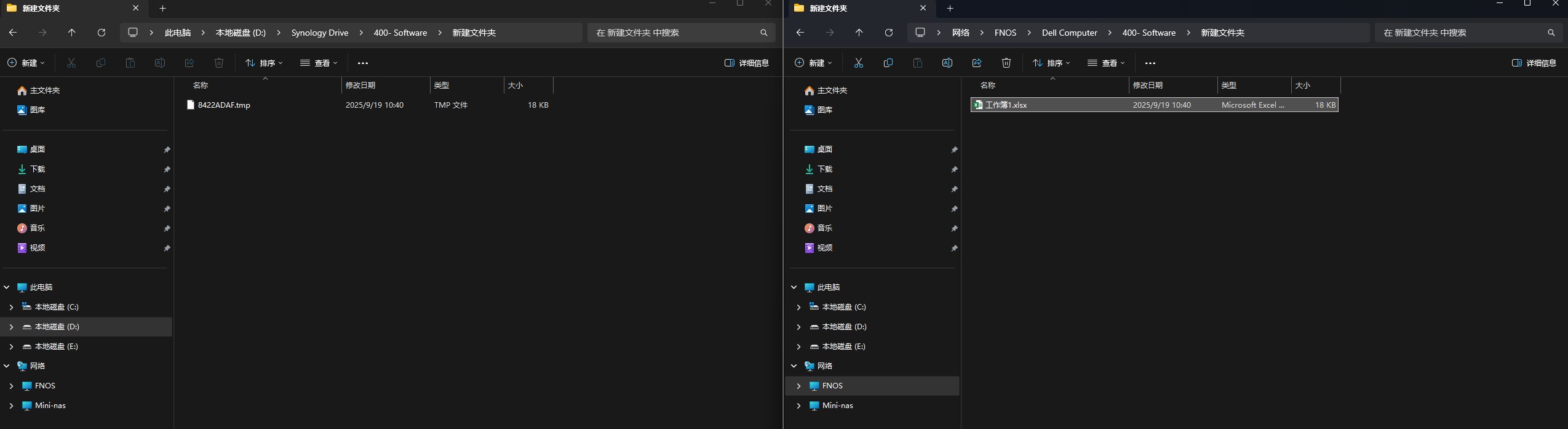Toggle details pane in left window
The image size is (1568, 429).
tap(747, 63)
